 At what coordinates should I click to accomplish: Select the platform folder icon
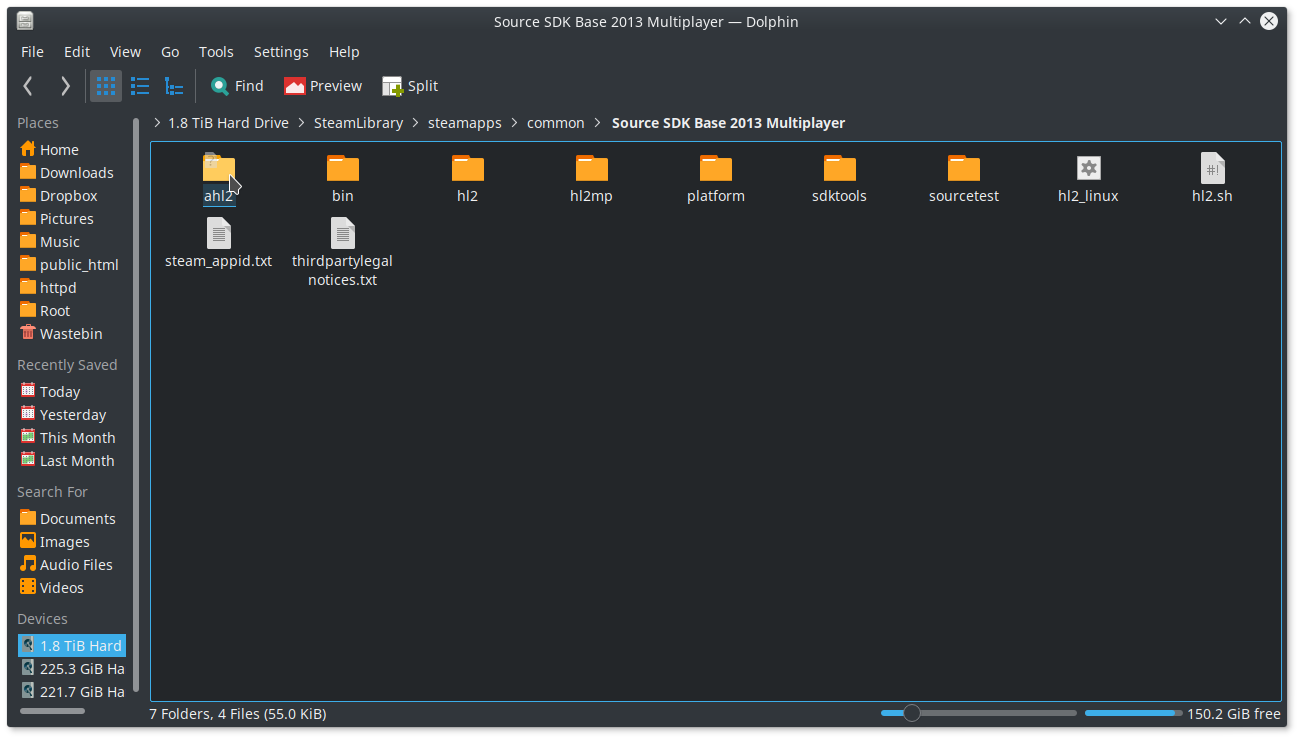point(716,168)
